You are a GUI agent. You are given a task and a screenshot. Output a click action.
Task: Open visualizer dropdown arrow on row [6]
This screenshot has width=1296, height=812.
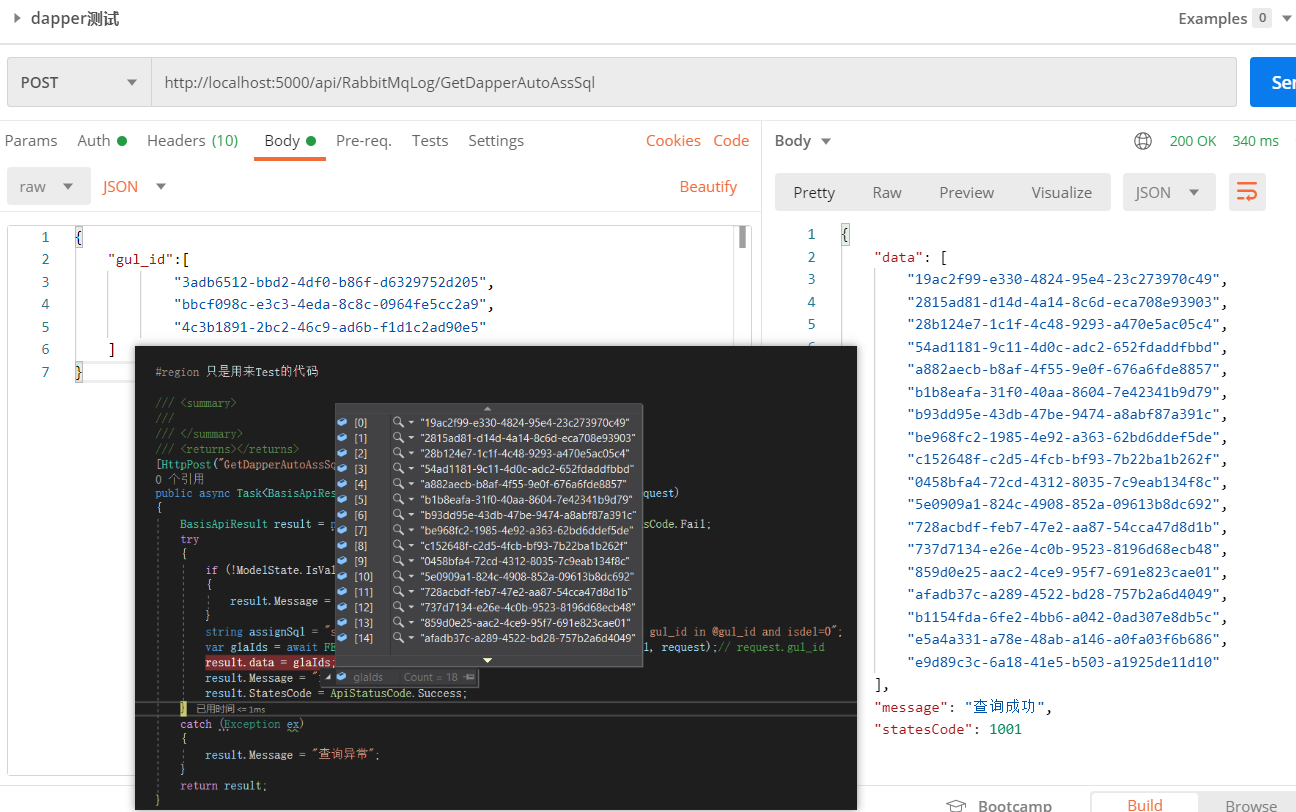point(411,515)
